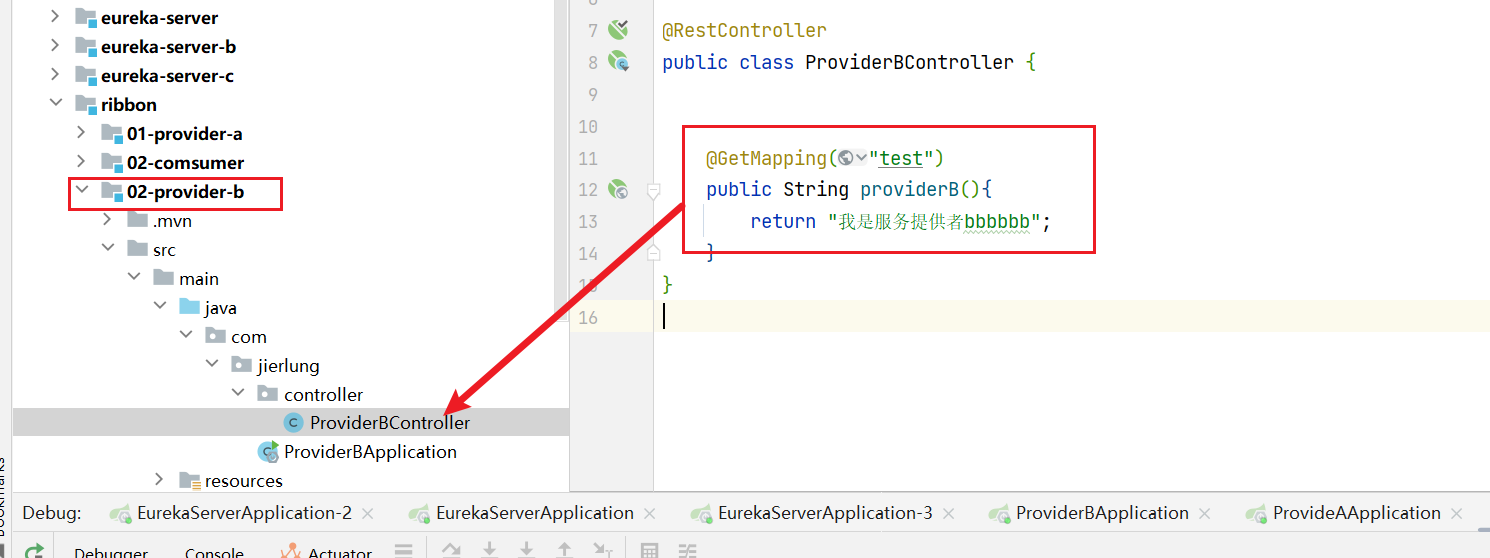
Task: Select the eureka-server-b tree row
Action: [x=290, y=46]
